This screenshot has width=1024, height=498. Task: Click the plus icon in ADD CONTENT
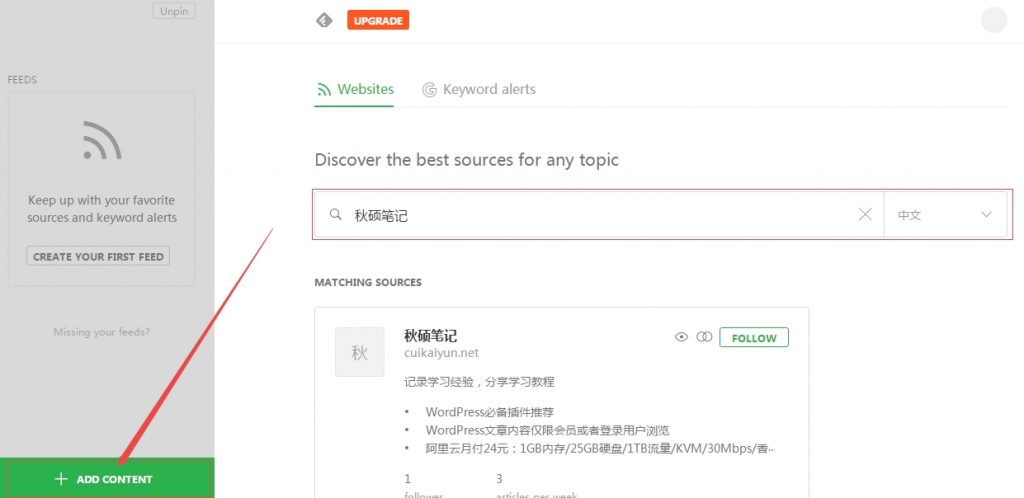[61, 479]
